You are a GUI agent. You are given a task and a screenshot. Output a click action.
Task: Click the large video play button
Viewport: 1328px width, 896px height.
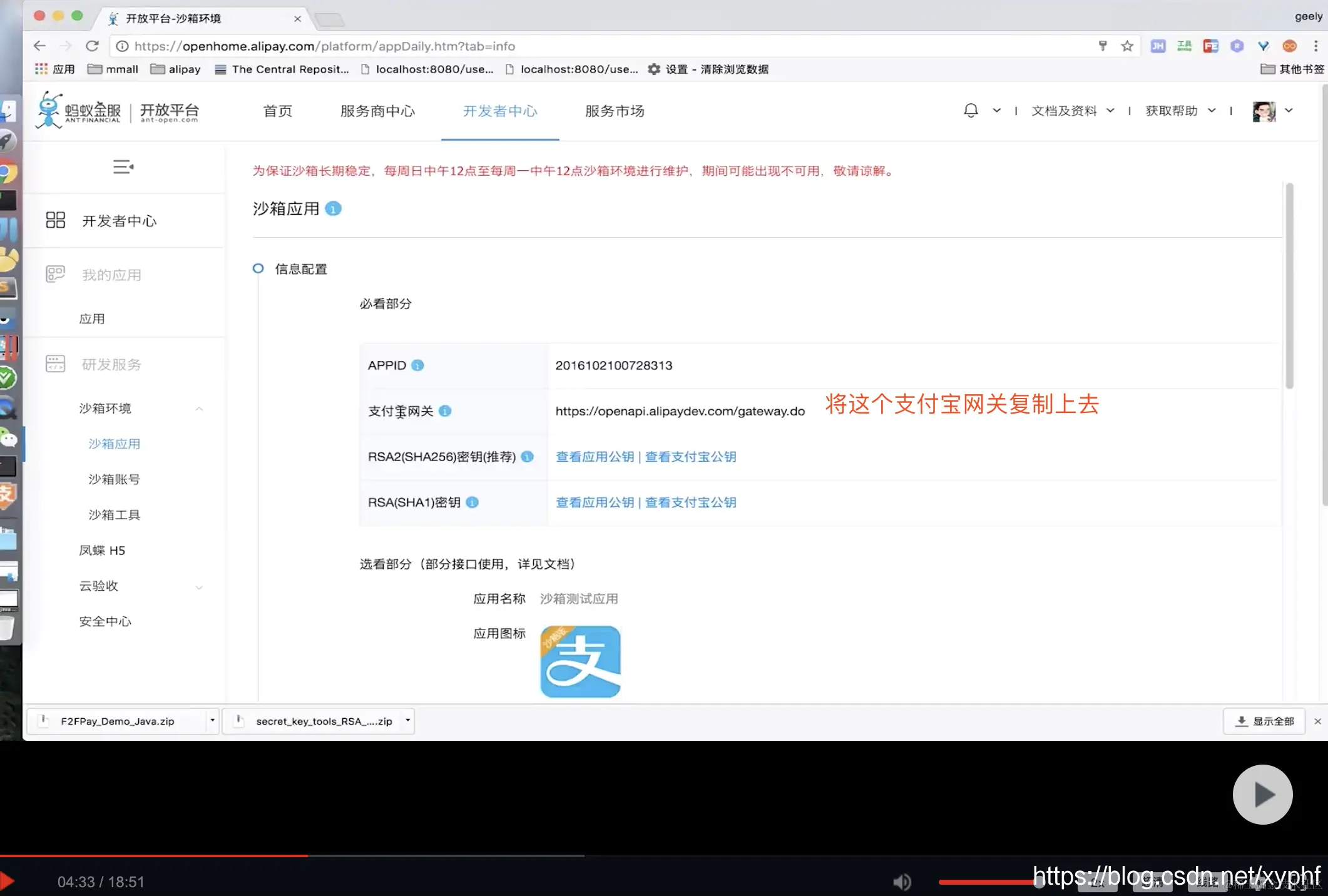(x=1262, y=795)
